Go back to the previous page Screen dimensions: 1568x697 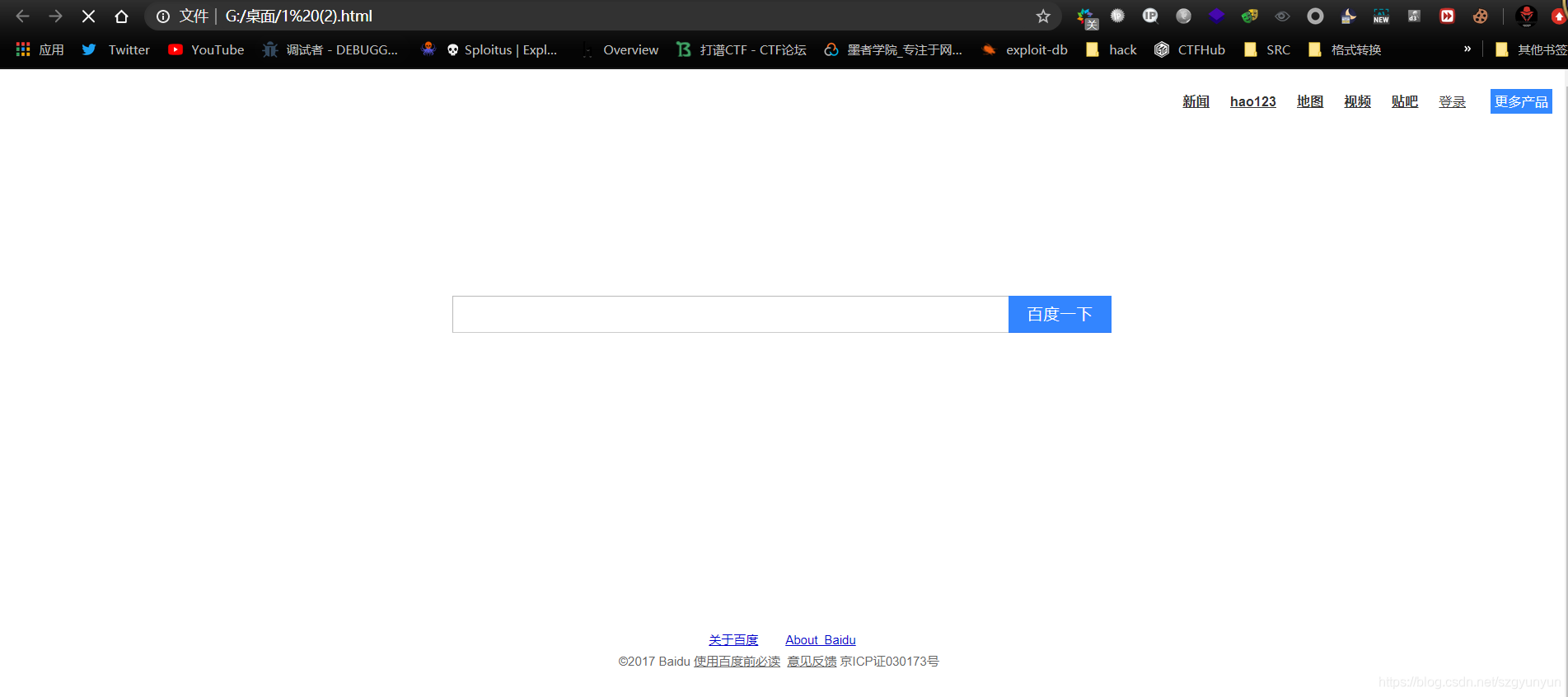22,16
